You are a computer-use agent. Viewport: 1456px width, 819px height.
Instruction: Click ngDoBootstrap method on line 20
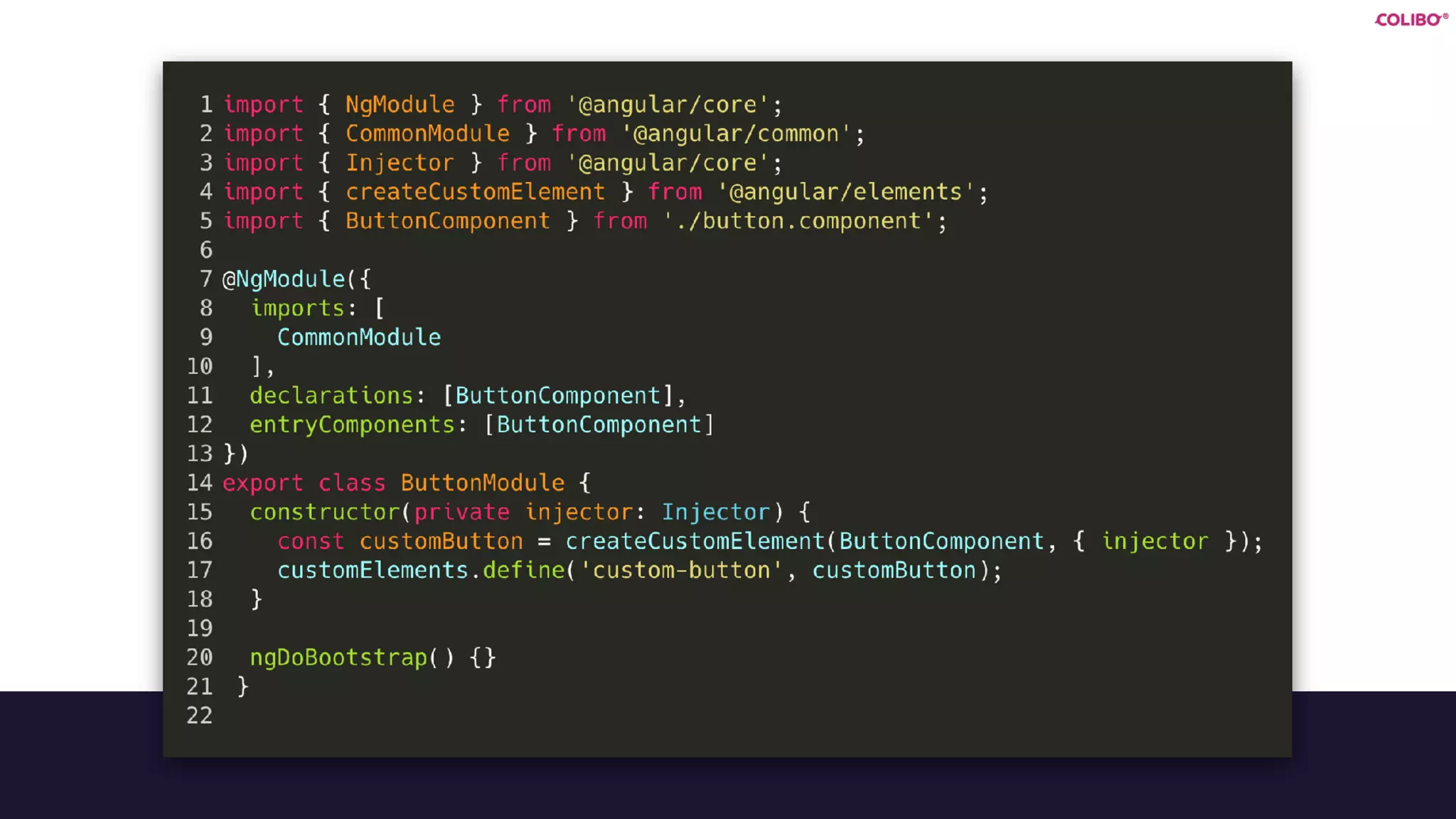click(x=338, y=658)
